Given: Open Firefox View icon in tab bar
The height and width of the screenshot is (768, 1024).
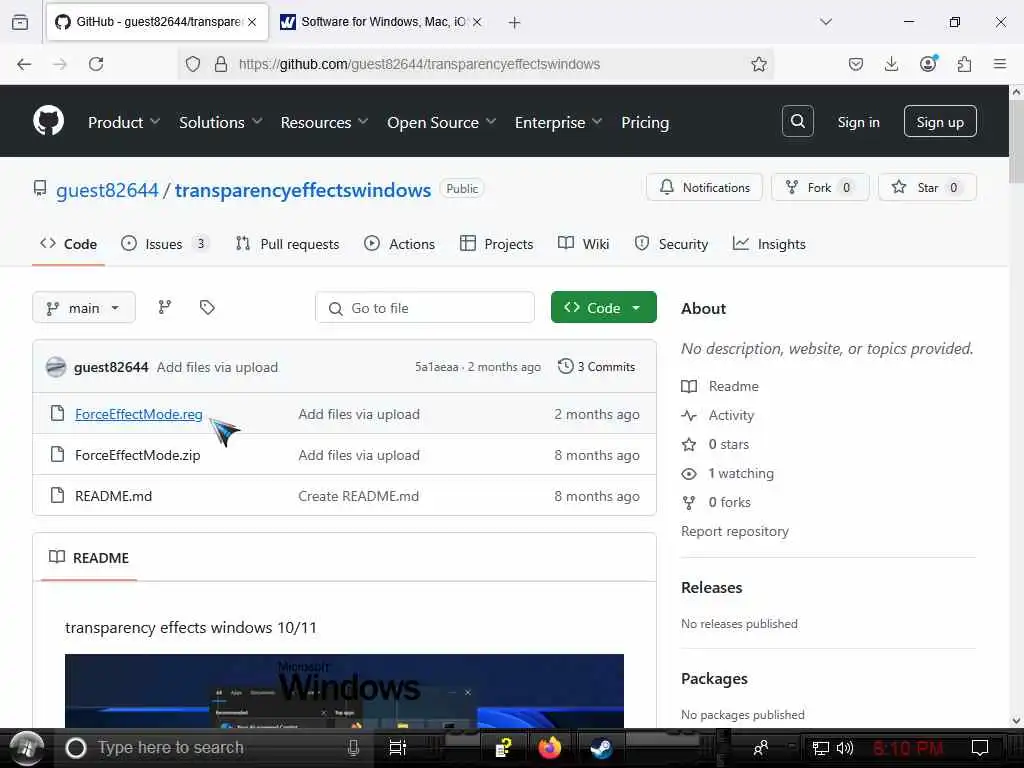Looking at the screenshot, I should point(20,22).
